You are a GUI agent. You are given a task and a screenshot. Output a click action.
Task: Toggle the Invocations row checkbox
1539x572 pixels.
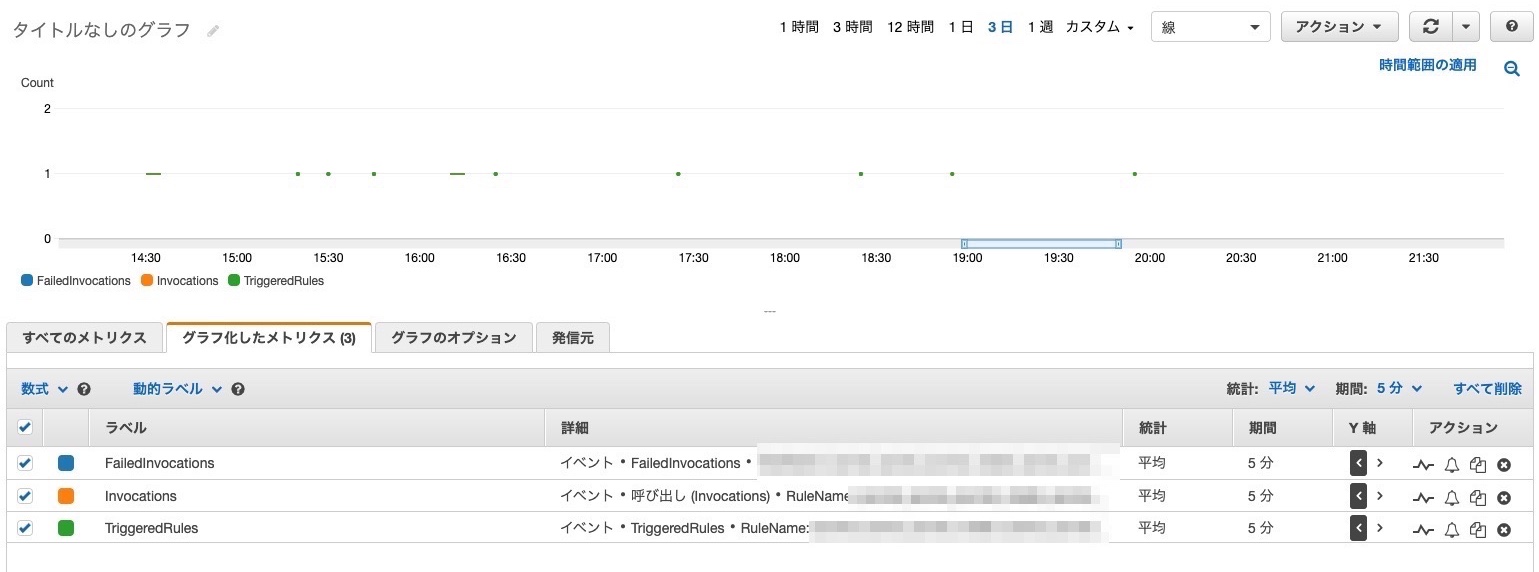click(25, 496)
